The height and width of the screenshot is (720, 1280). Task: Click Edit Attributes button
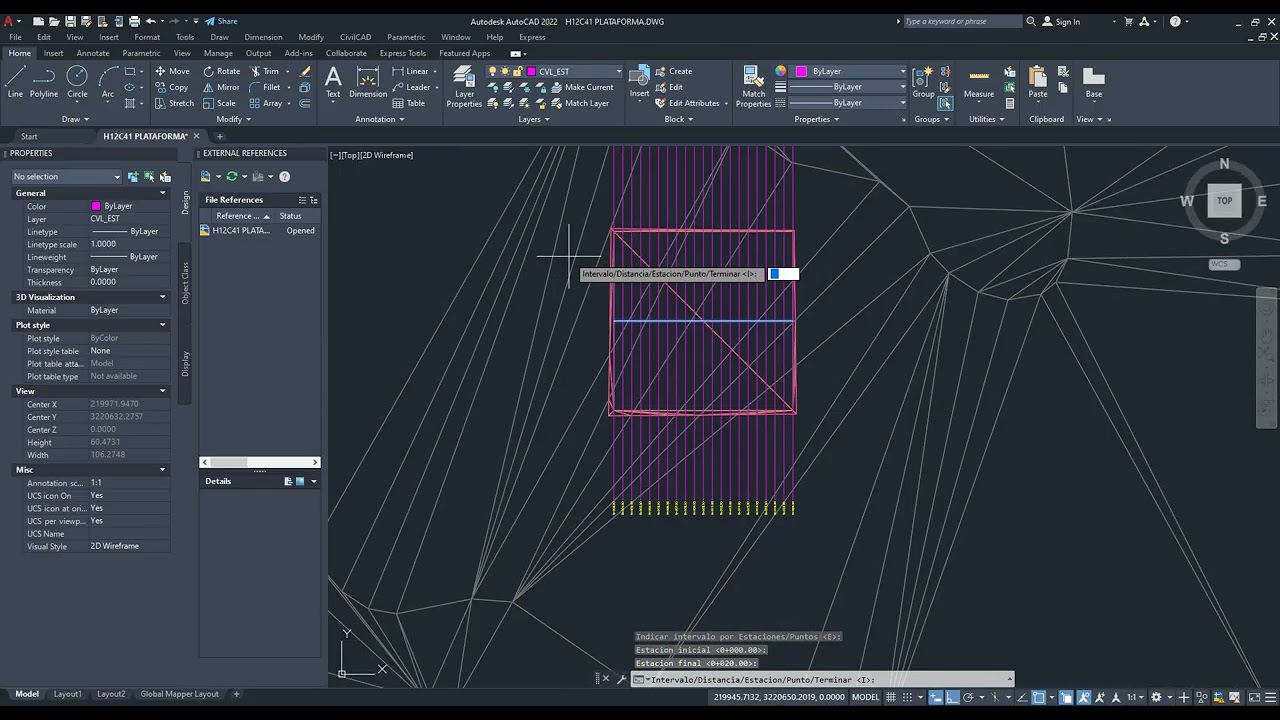(x=687, y=103)
